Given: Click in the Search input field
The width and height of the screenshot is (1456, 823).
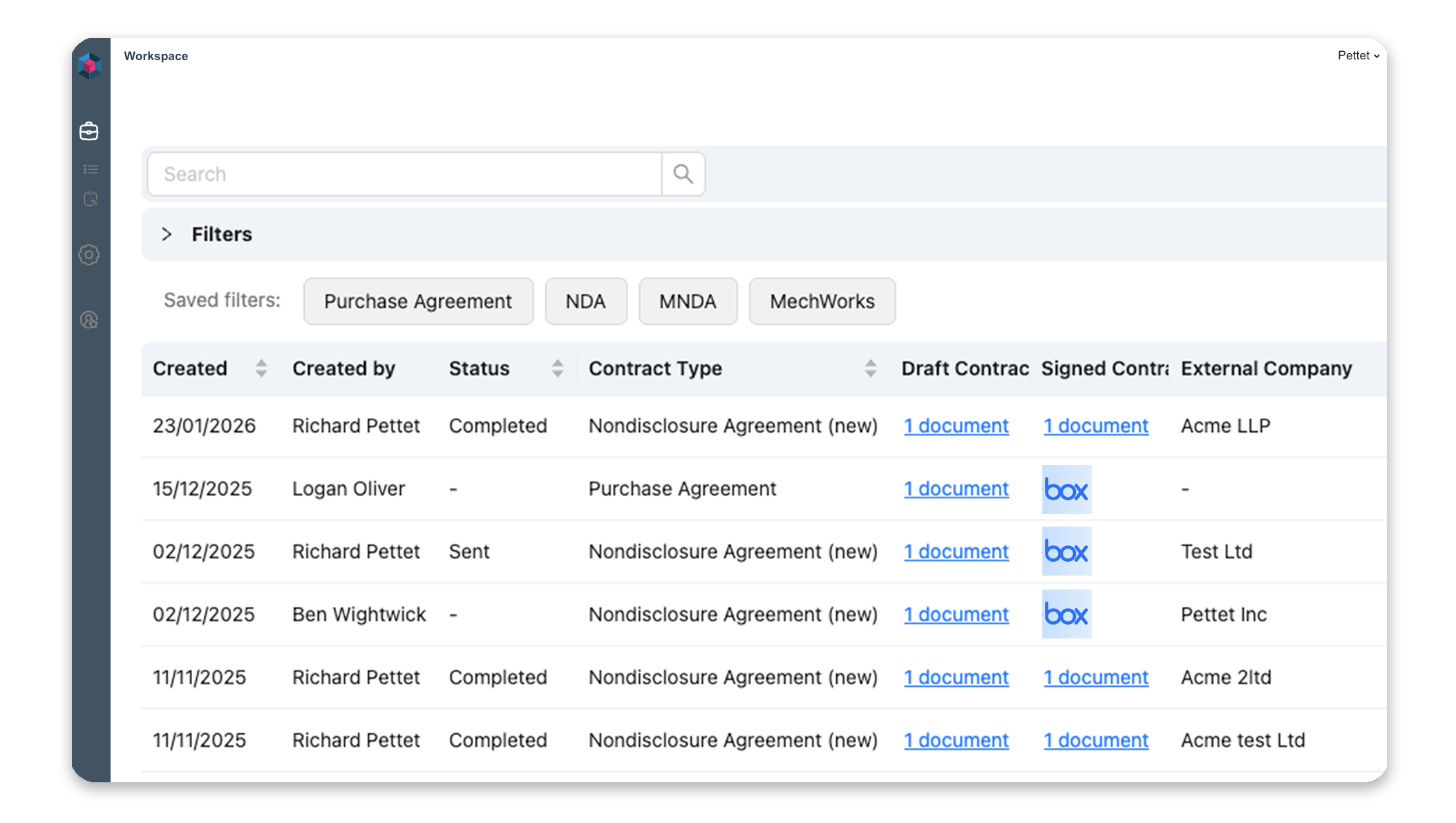Looking at the screenshot, I should (x=405, y=174).
